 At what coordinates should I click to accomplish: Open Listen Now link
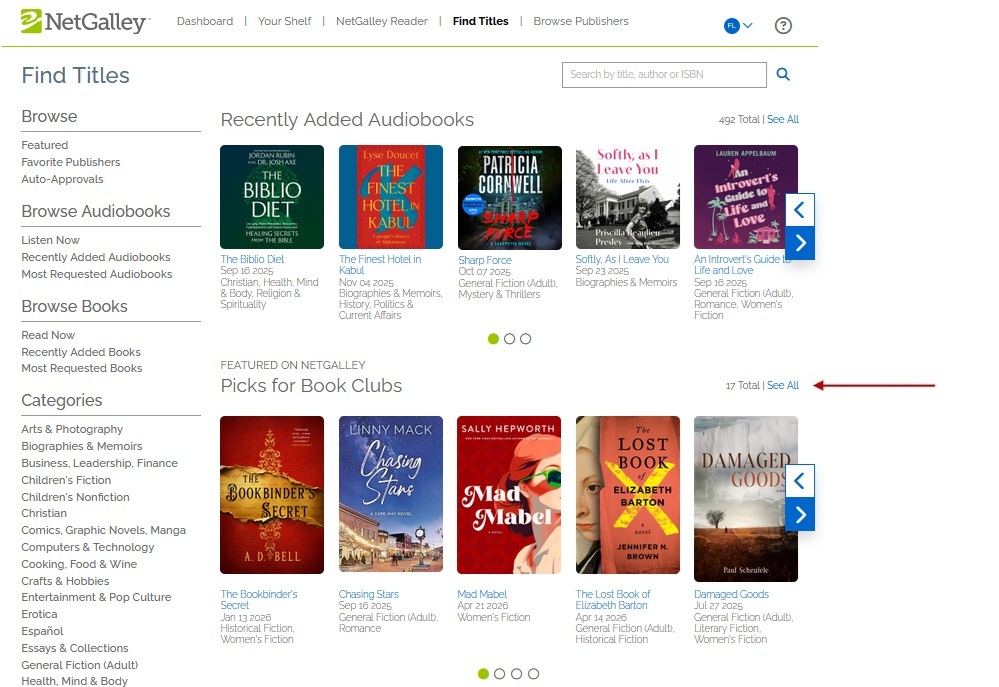click(x=50, y=240)
